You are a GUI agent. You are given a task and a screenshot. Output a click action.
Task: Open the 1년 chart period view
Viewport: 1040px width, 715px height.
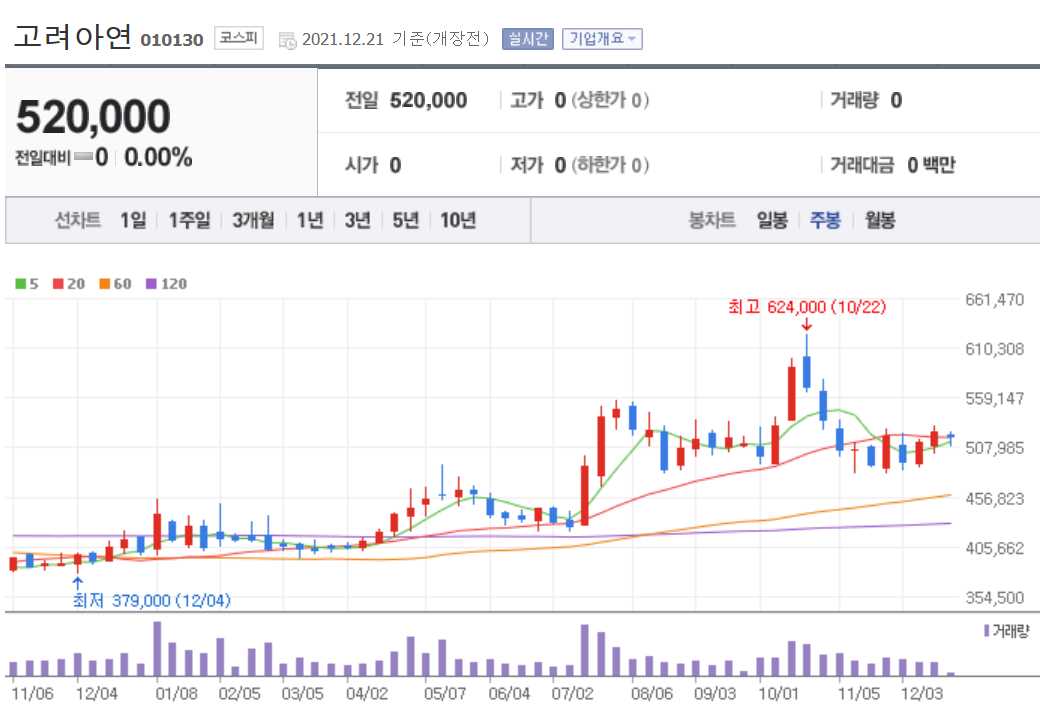(311, 220)
